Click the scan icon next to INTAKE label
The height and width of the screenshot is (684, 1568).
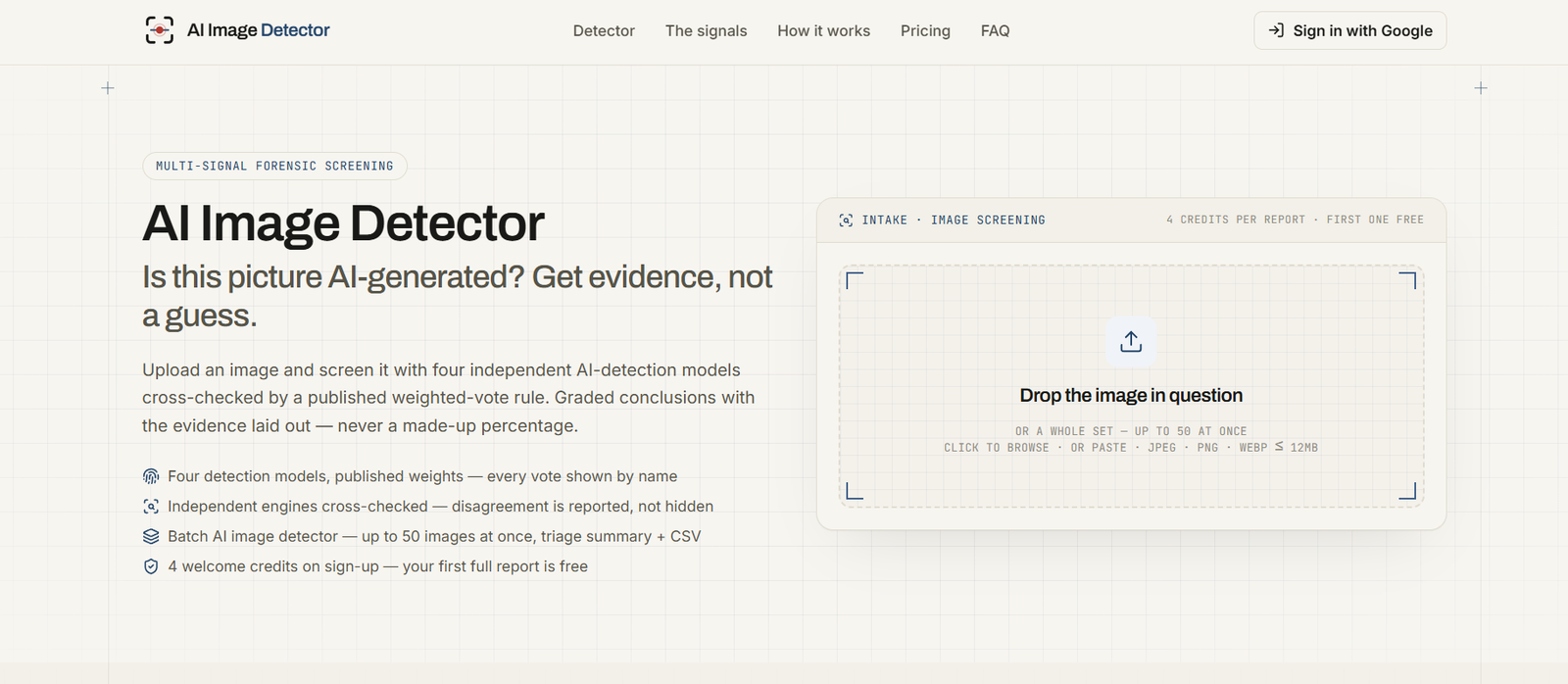[x=846, y=220]
